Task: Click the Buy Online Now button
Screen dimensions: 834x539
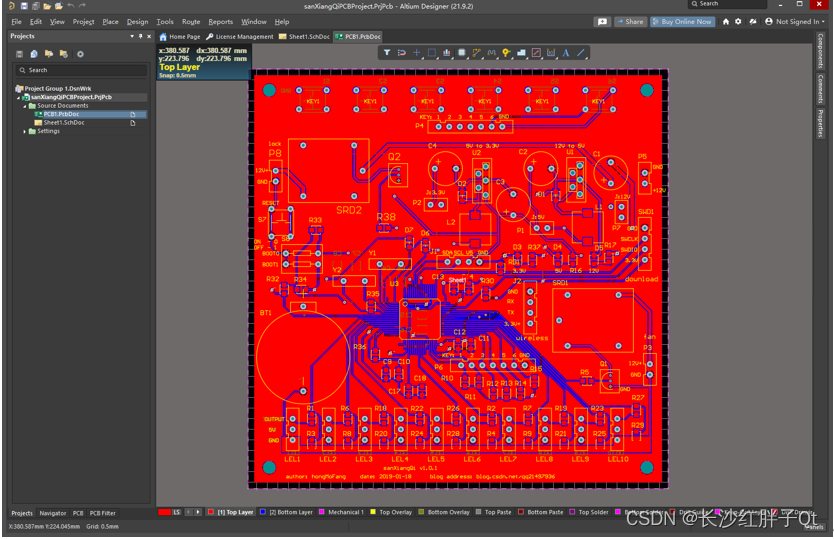Action: [x=682, y=21]
